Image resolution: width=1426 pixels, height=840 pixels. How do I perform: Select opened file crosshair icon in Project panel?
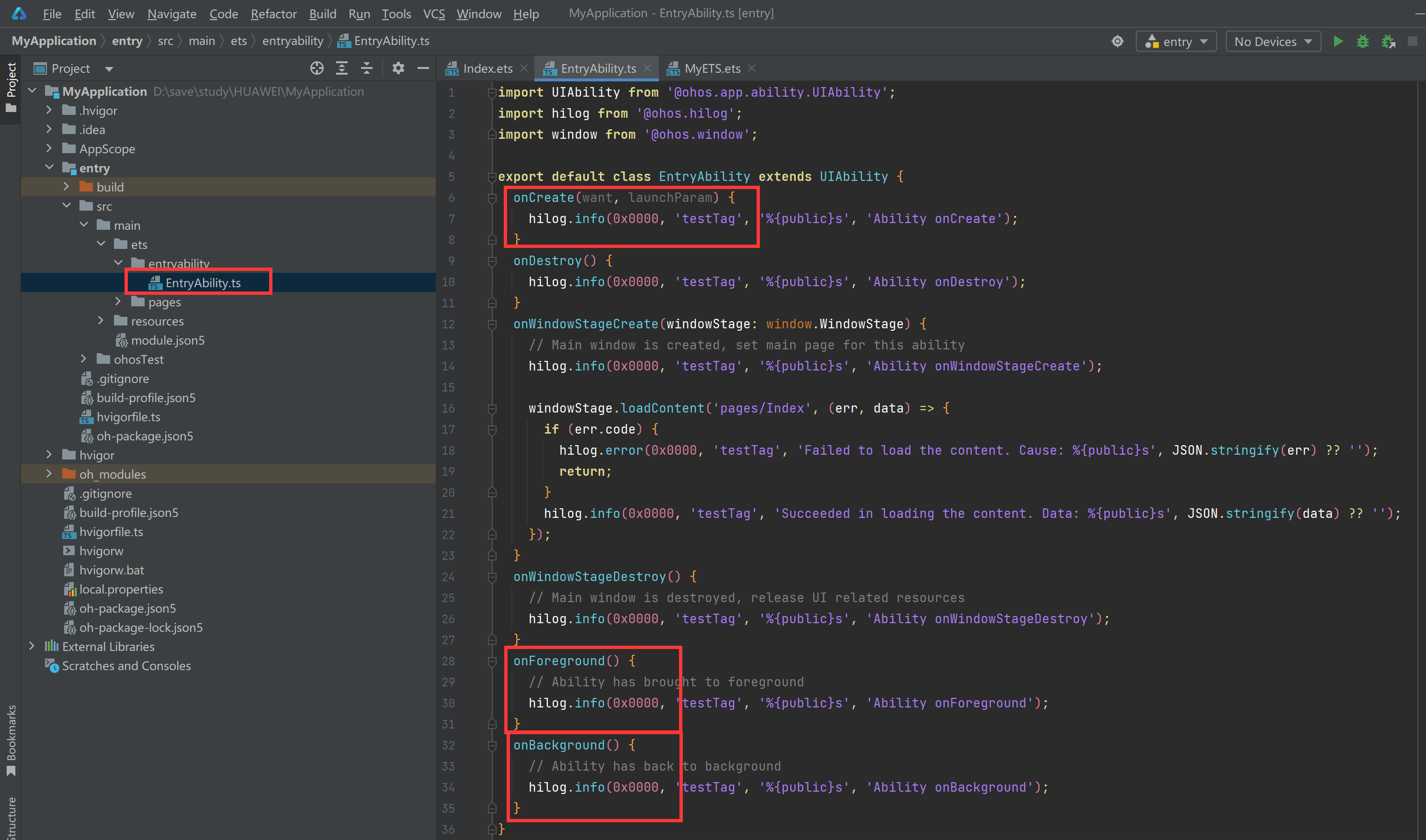317,68
